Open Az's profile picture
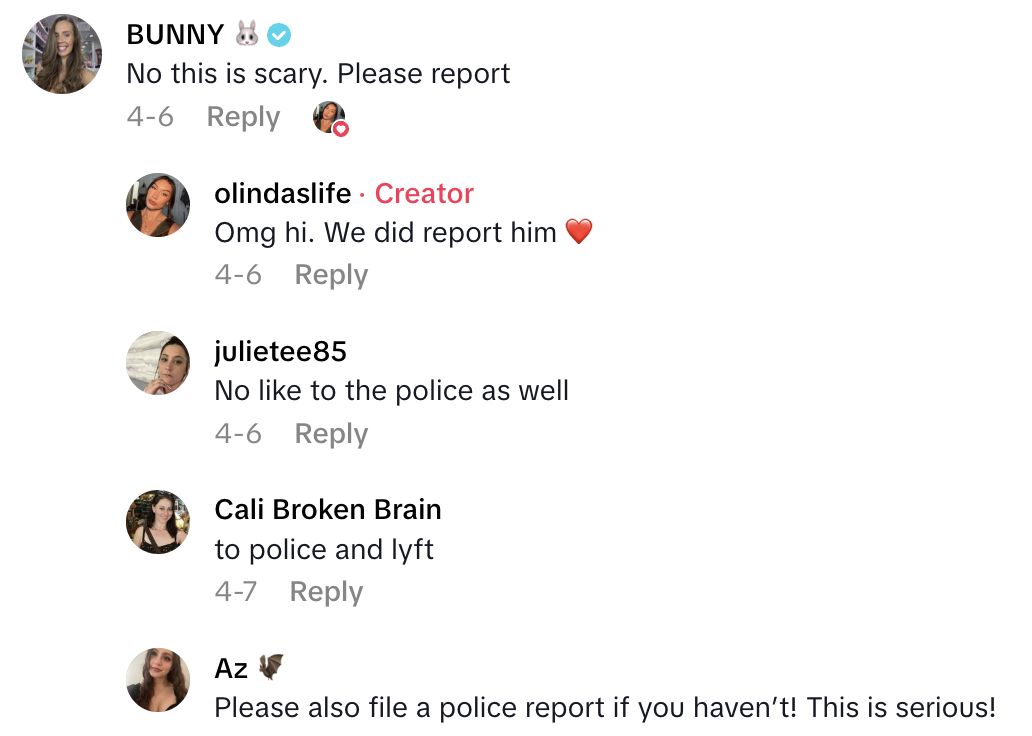Viewport: 1032px width, 736px height. 157,680
